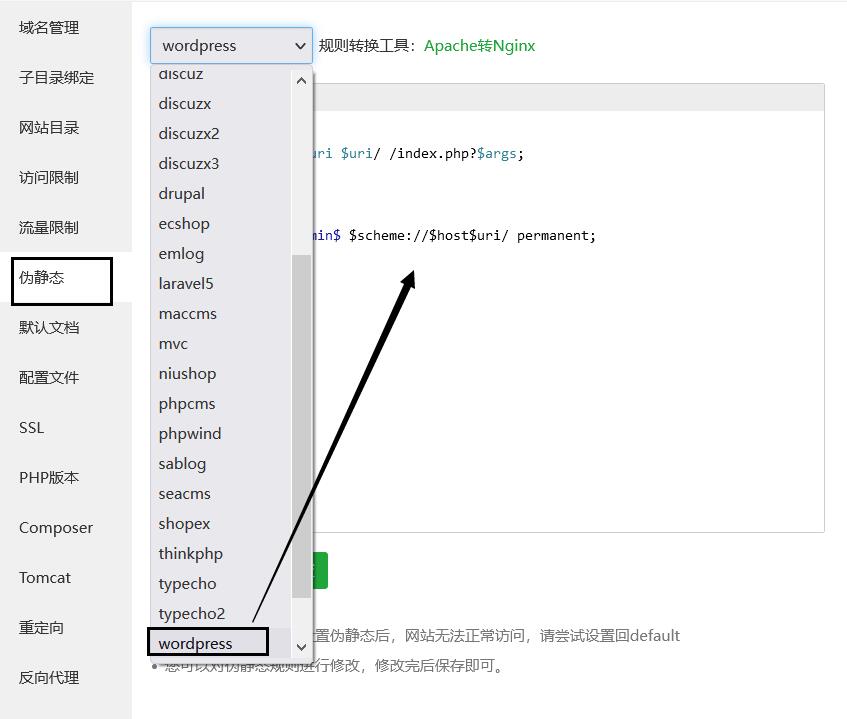
Task: Choose the sablog option
Action: (x=221, y=463)
